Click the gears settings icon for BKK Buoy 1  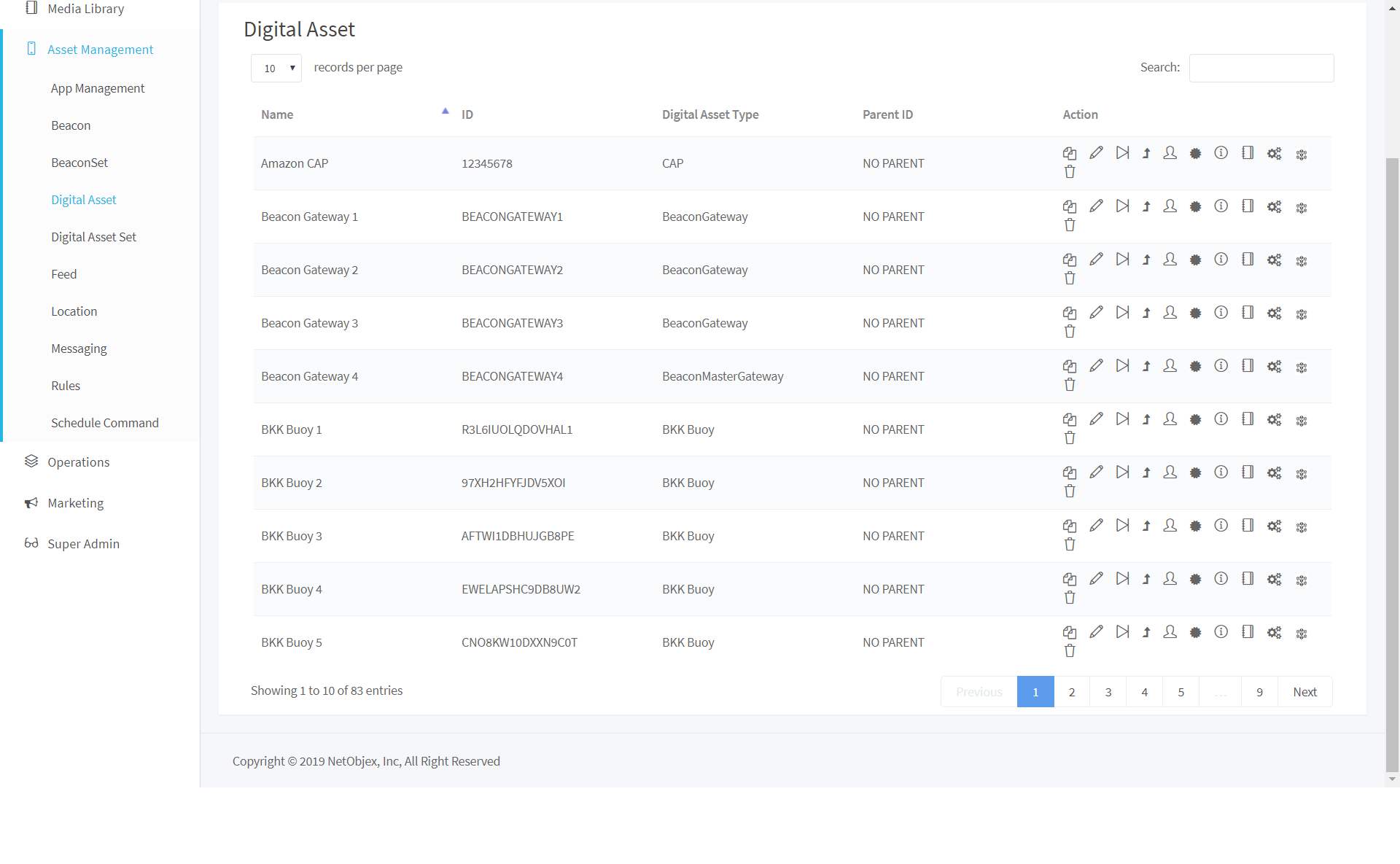(x=1274, y=420)
